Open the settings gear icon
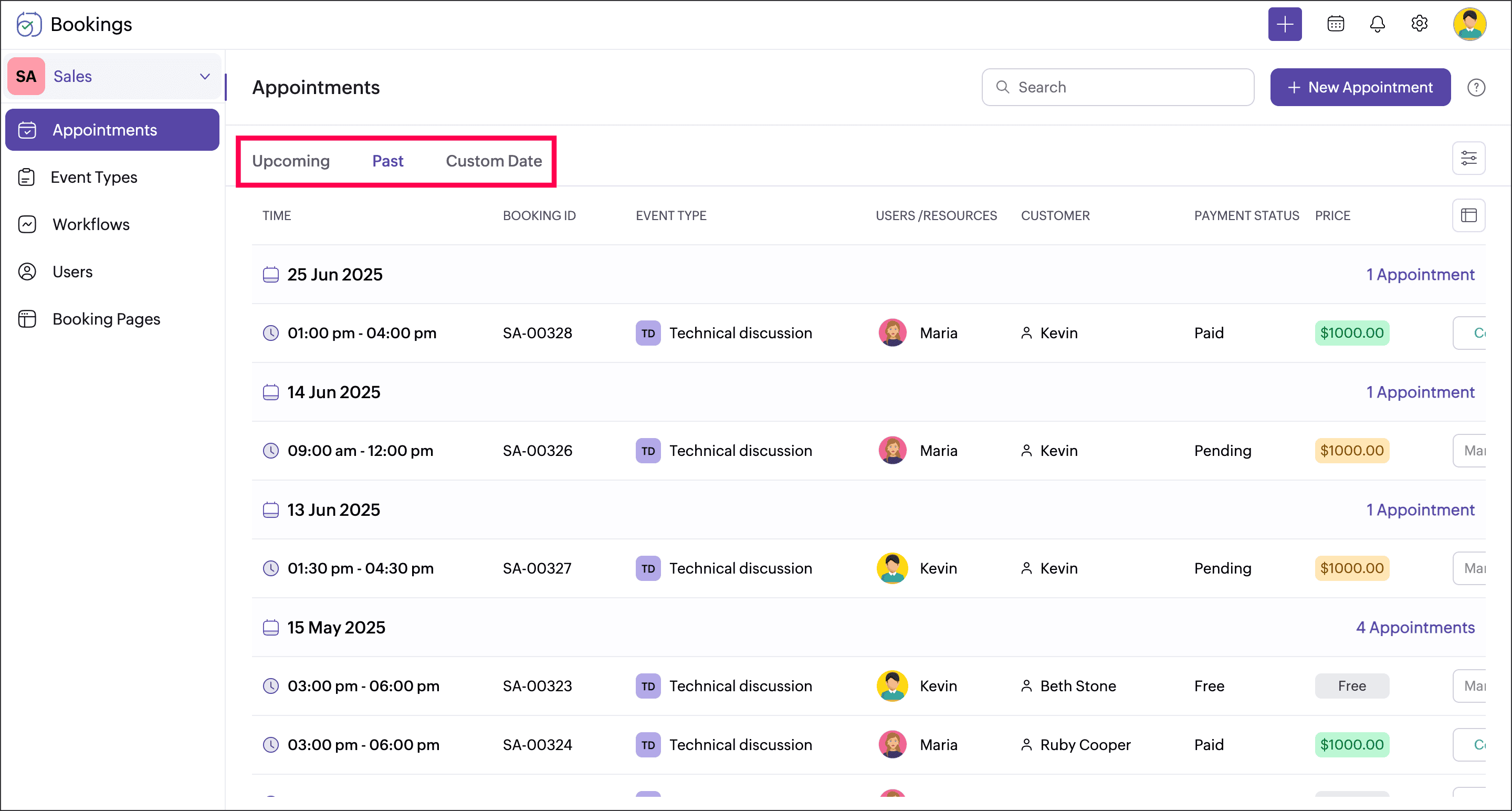This screenshot has height=811, width=1512. tap(1419, 24)
